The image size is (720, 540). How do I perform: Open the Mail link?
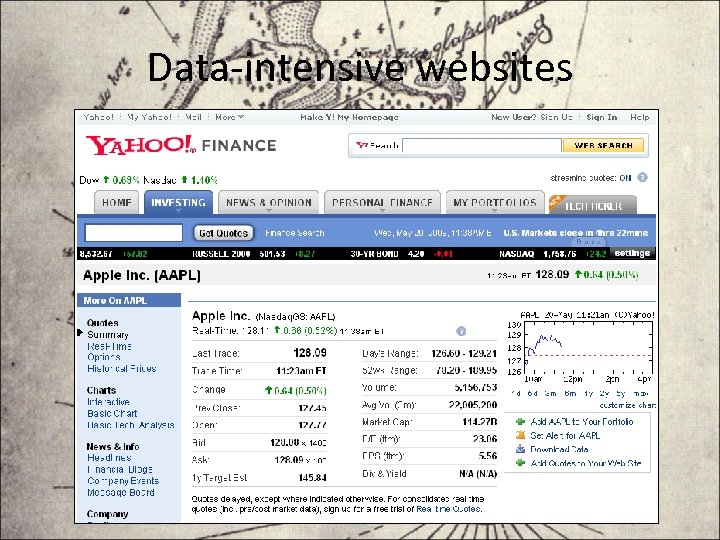click(193, 117)
